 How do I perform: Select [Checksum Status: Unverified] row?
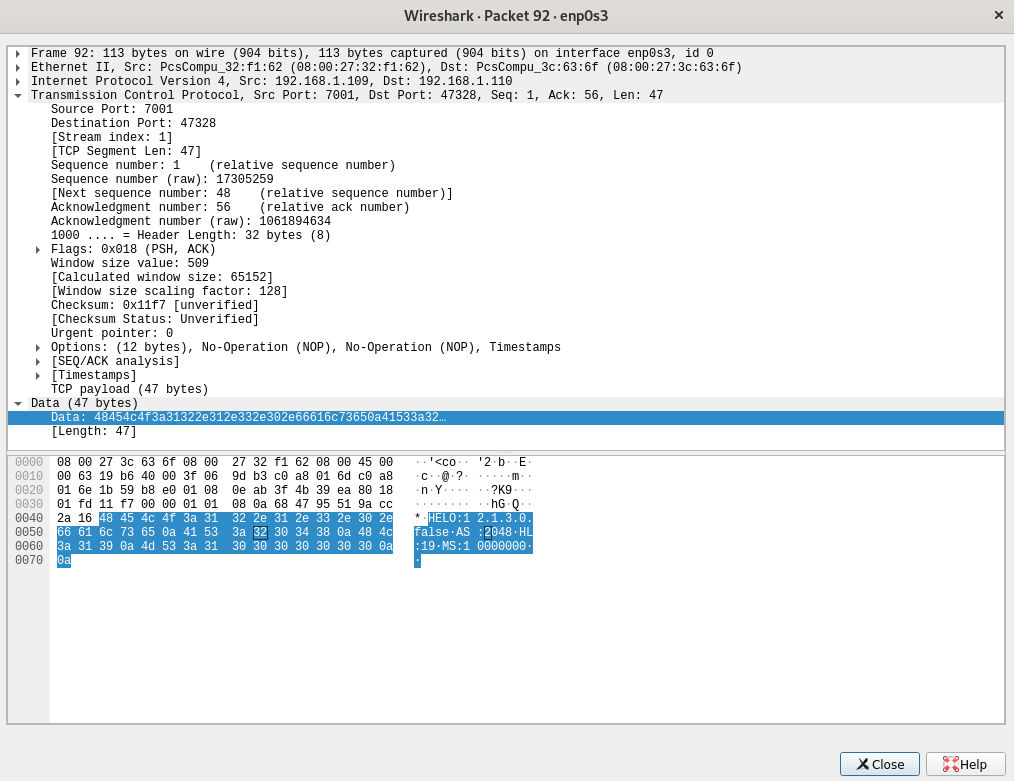tap(506, 319)
